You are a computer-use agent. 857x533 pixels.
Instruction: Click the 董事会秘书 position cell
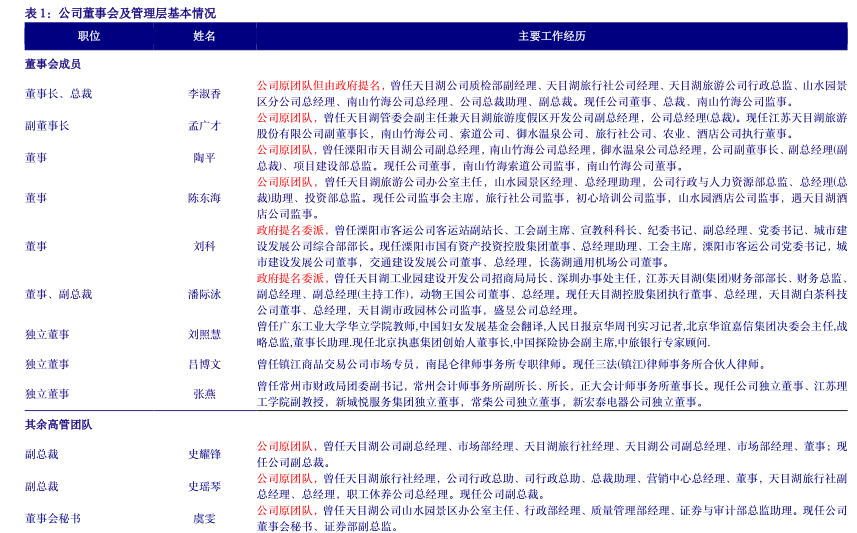53,518
